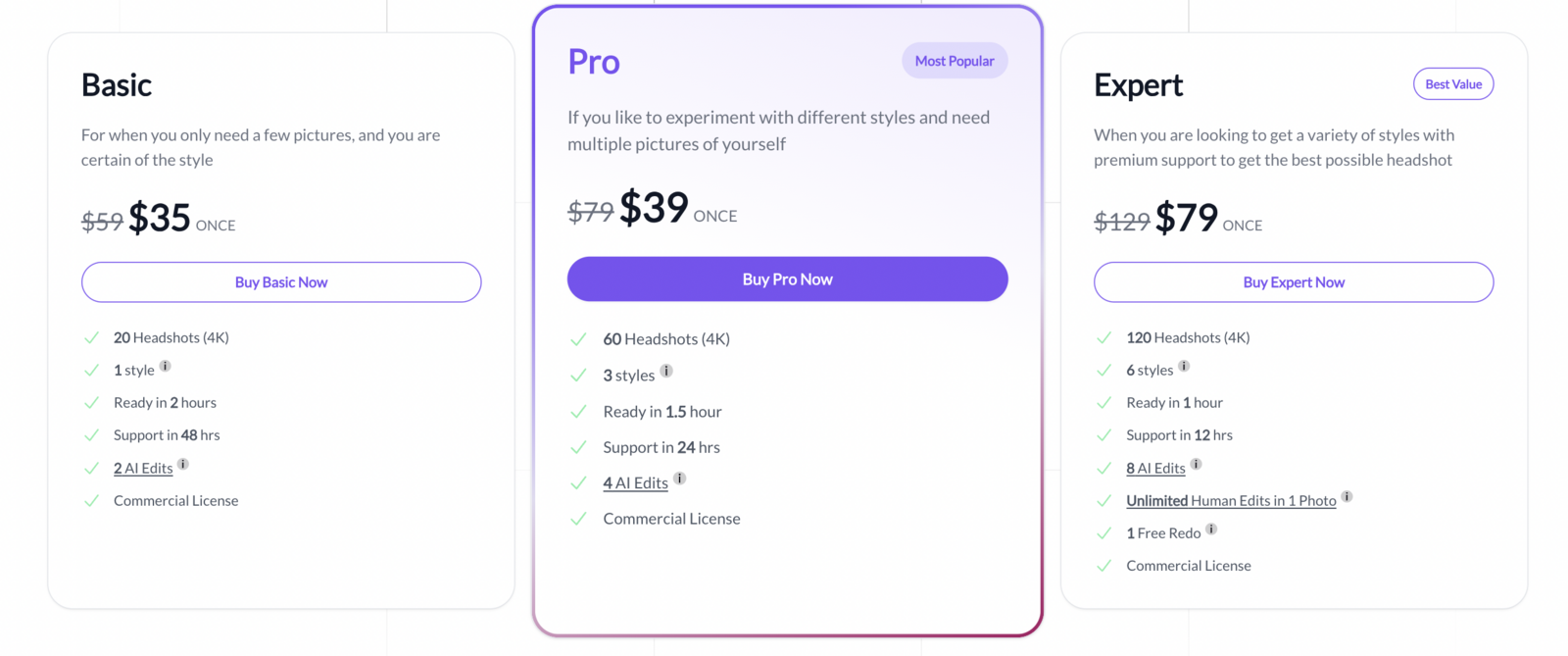
Task: Open the 2 AI Edits details link
Action: 142,468
